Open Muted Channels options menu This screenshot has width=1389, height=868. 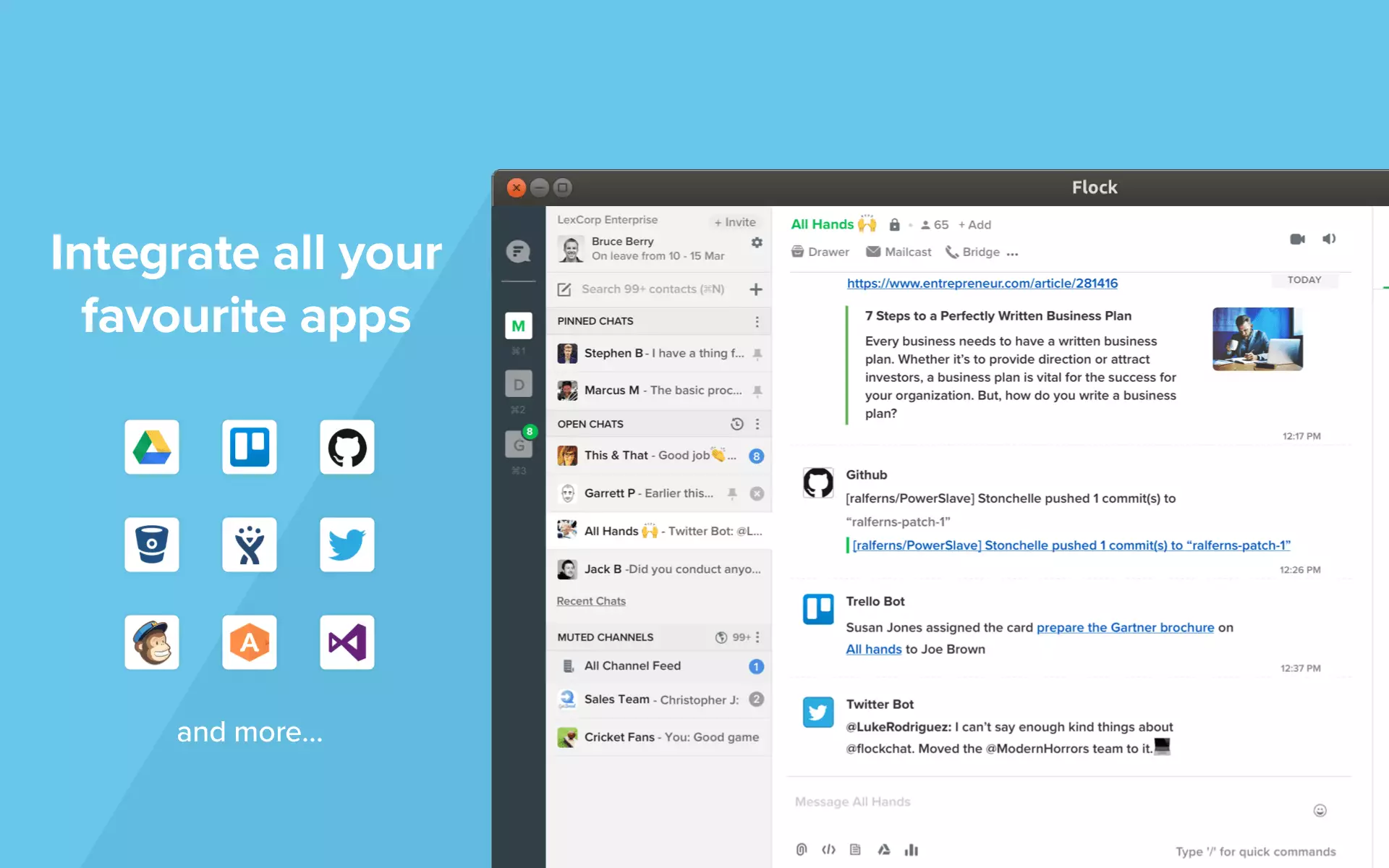757,637
